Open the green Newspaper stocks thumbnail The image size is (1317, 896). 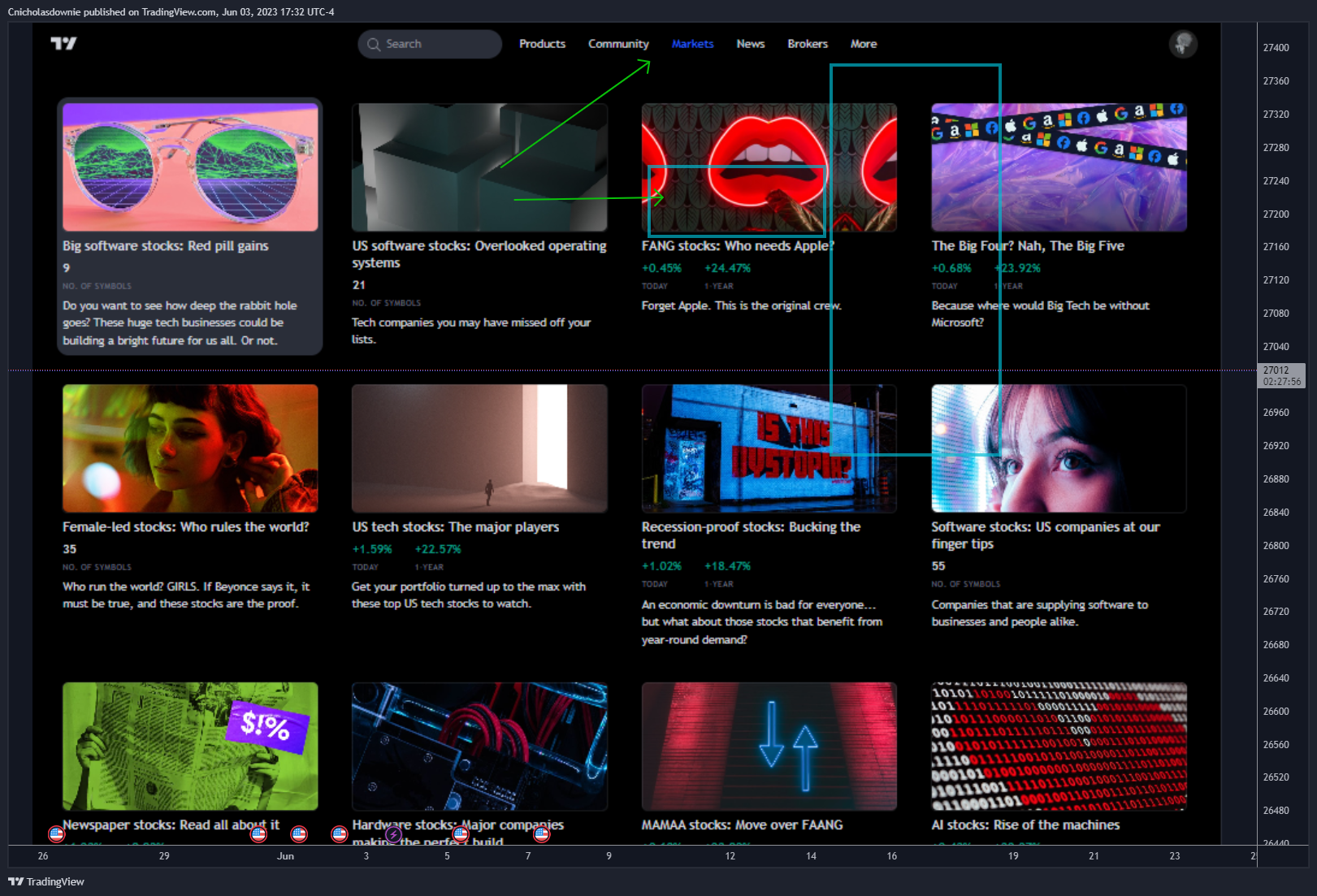pos(190,747)
